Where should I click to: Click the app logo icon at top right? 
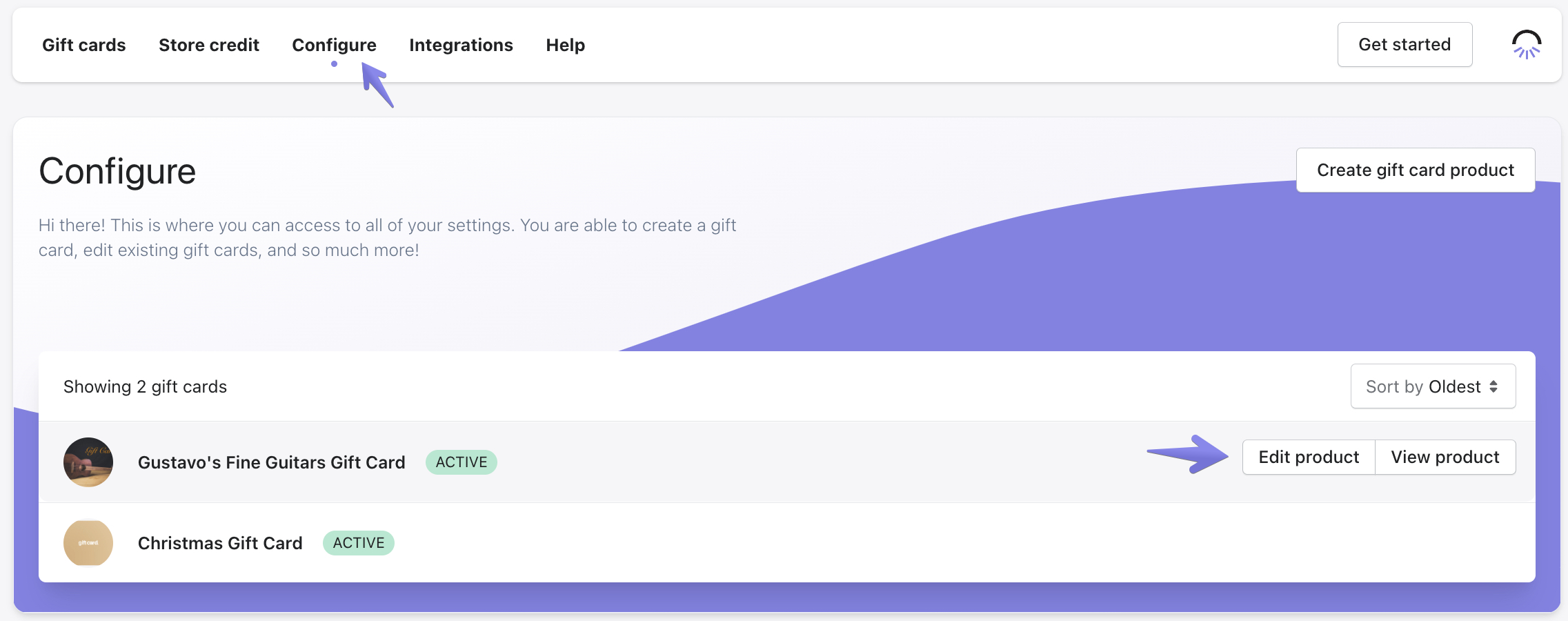pos(1526,45)
